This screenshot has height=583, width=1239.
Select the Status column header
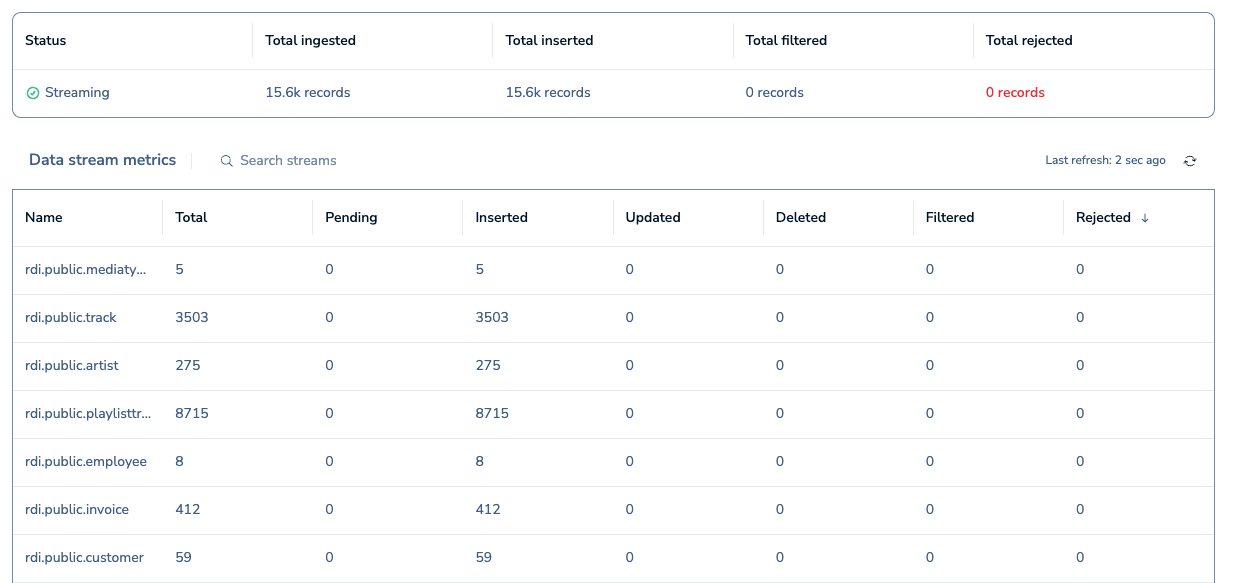point(46,40)
